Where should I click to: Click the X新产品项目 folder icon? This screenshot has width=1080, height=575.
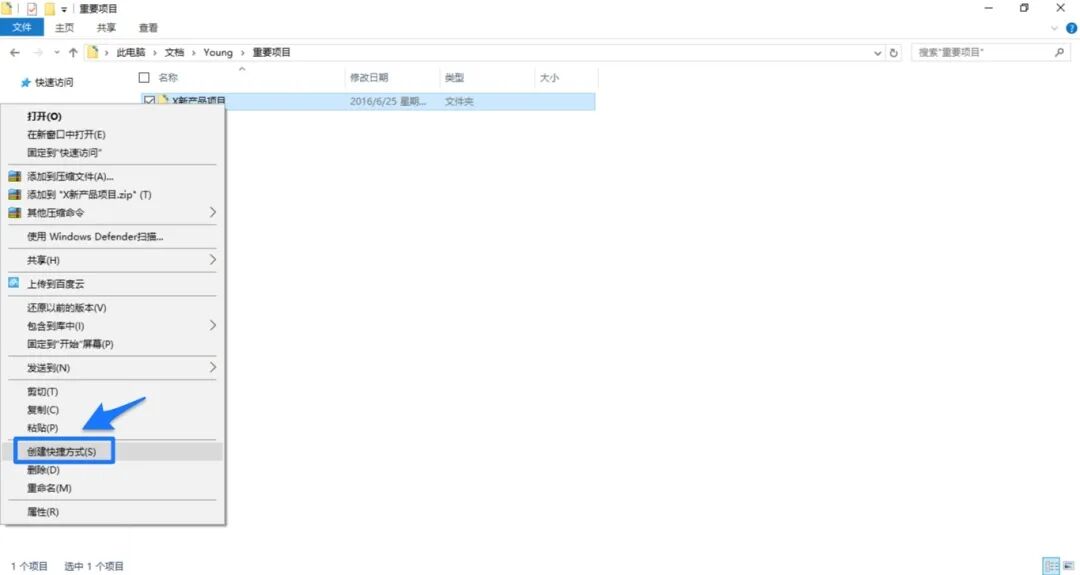click(164, 100)
